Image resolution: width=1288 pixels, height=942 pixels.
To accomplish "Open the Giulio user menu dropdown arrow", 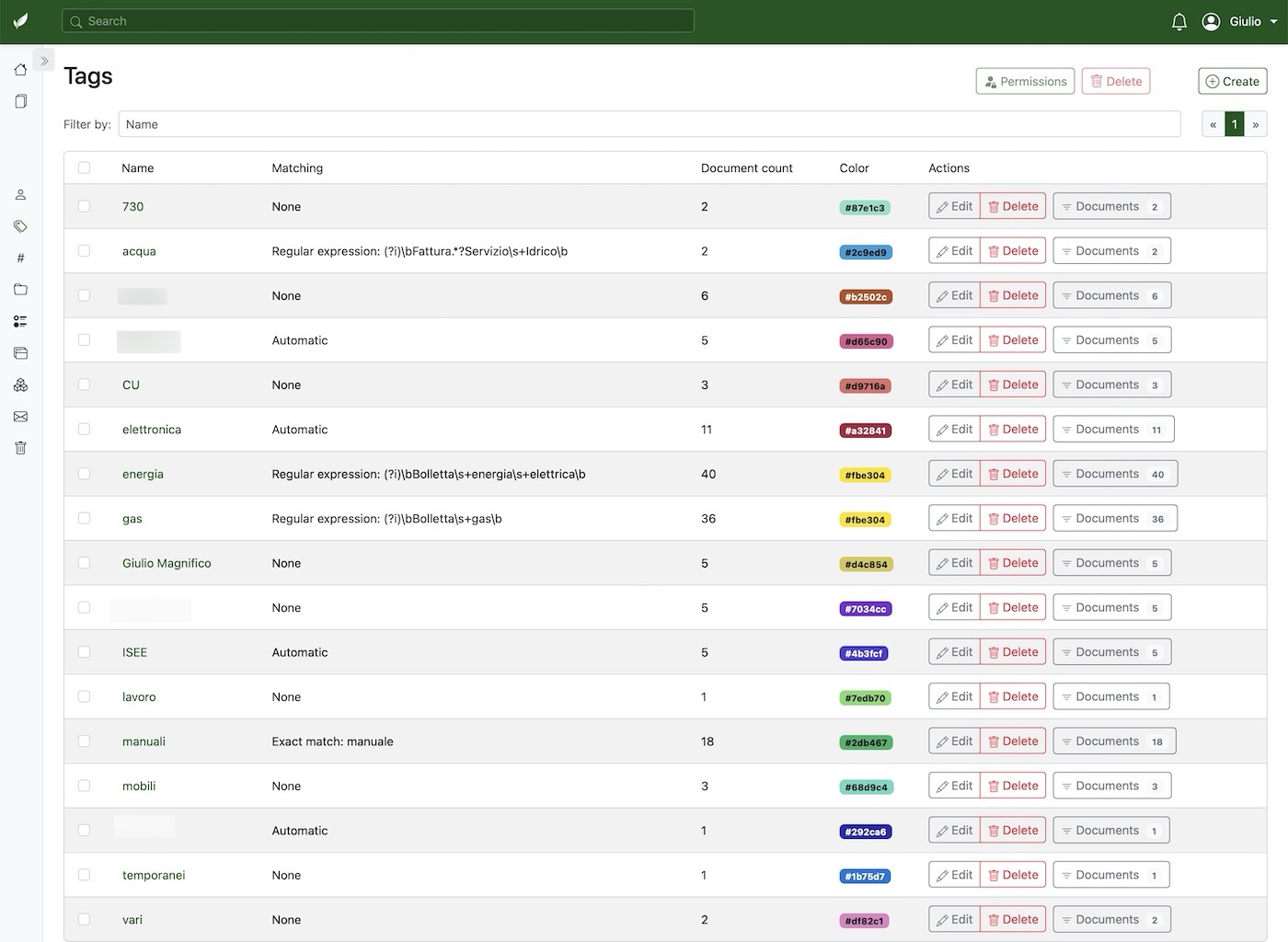I will tap(1273, 22).
